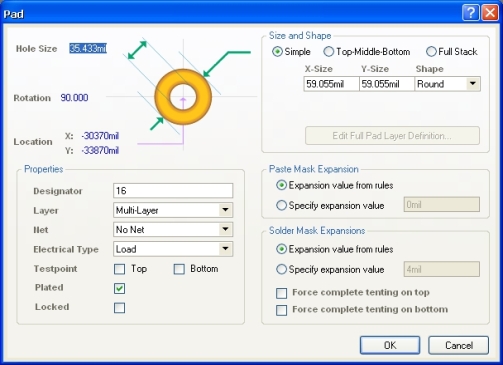Expand the Electrical Type dropdown
This screenshot has height=365, width=503.
tap(226, 249)
